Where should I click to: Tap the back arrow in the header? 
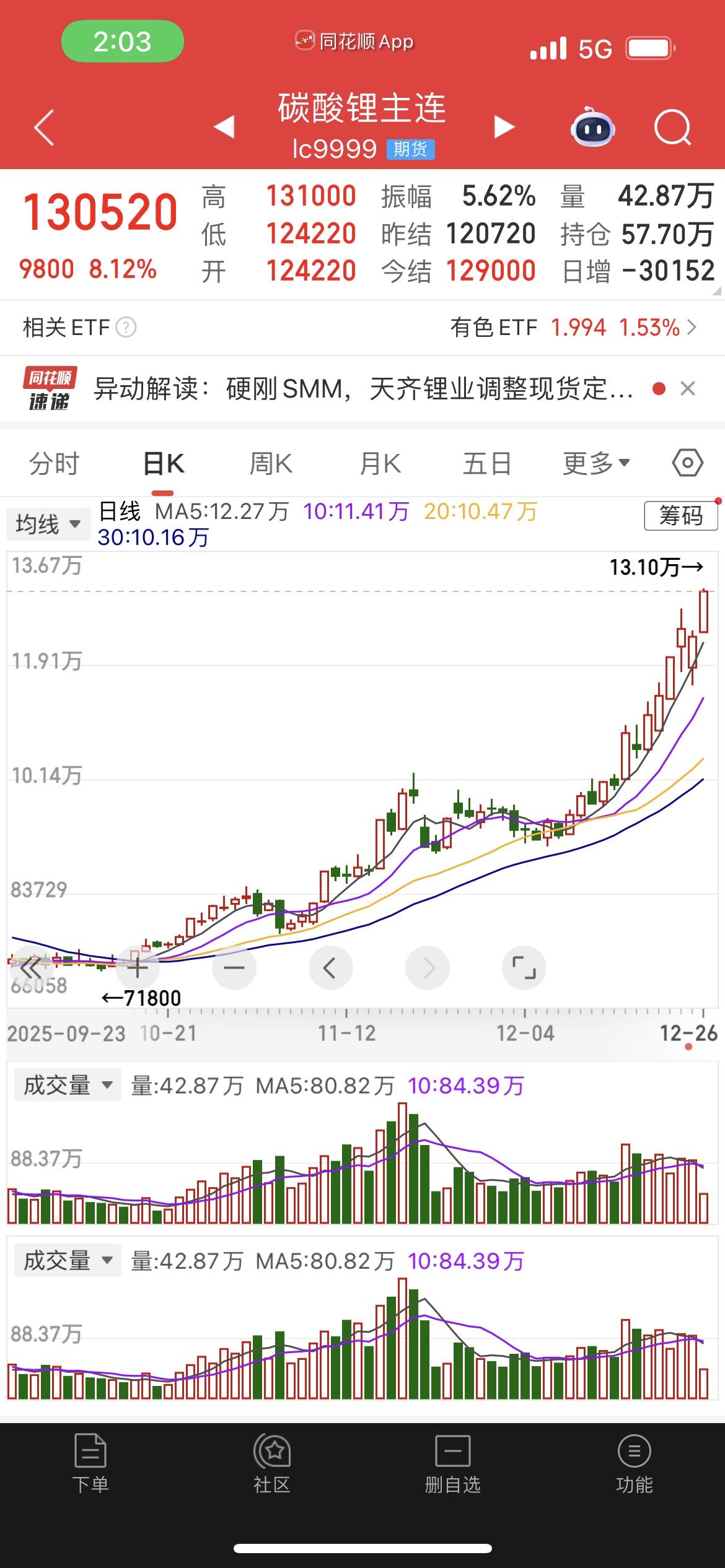tap(44, 128)
